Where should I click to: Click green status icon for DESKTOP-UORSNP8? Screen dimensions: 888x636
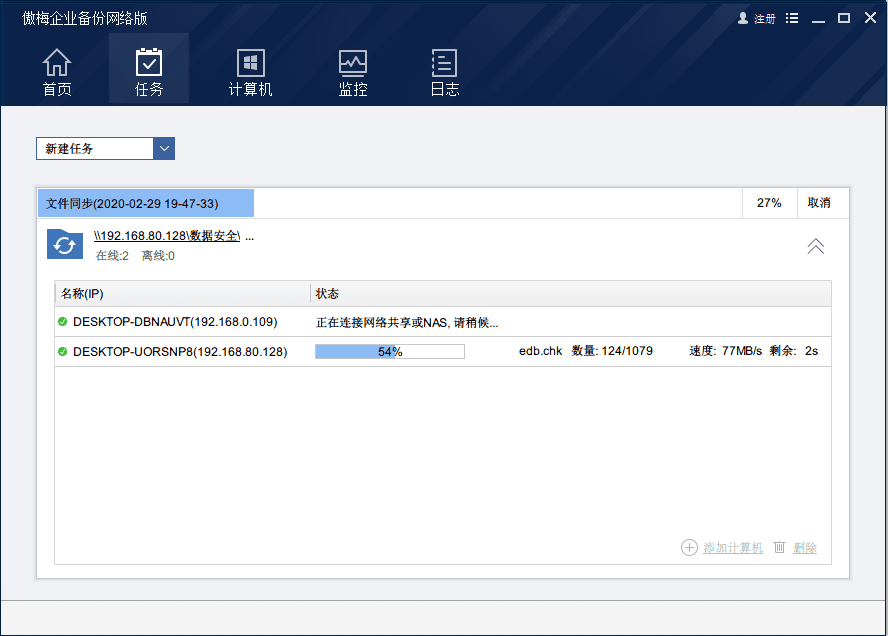63,352
